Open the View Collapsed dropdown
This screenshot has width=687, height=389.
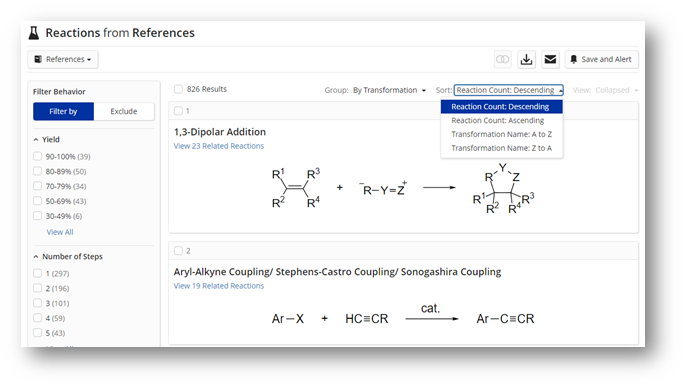(x=616, y=90)
